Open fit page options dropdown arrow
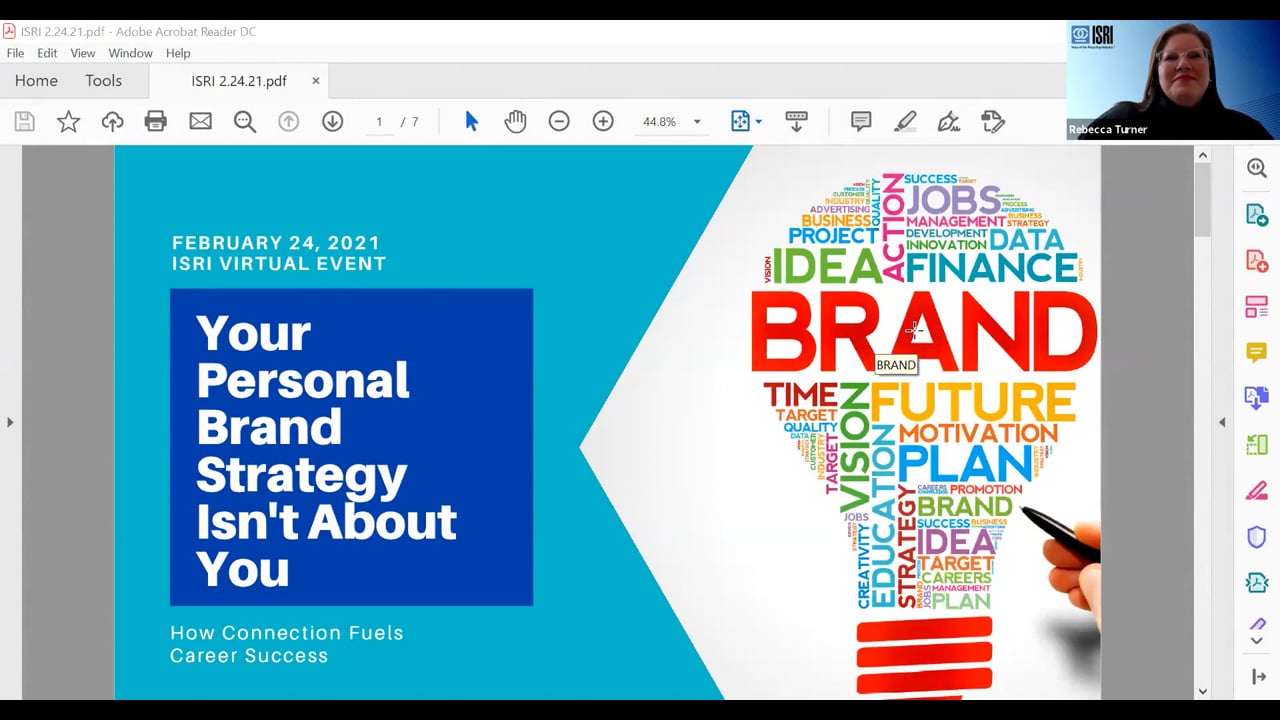The width and height of the screenshot is (1280, 720). pos(759,122)
